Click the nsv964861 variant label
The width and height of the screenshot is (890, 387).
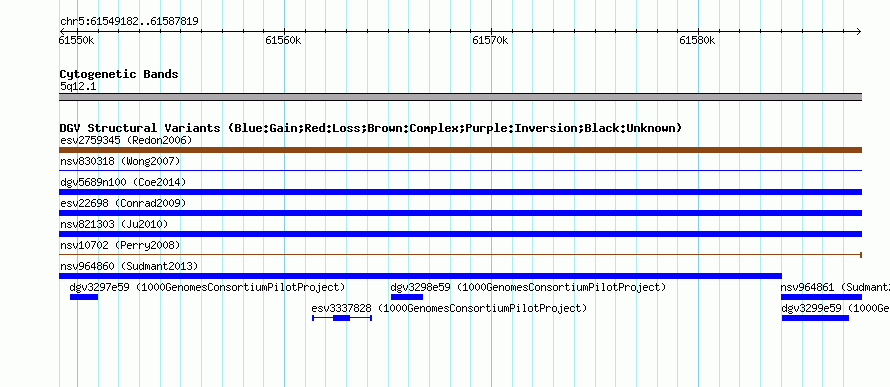(835, 287)
